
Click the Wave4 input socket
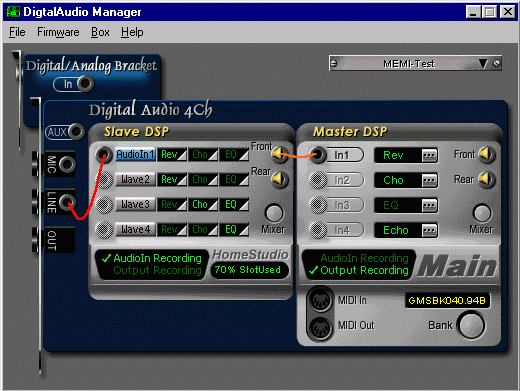point(104,230)
